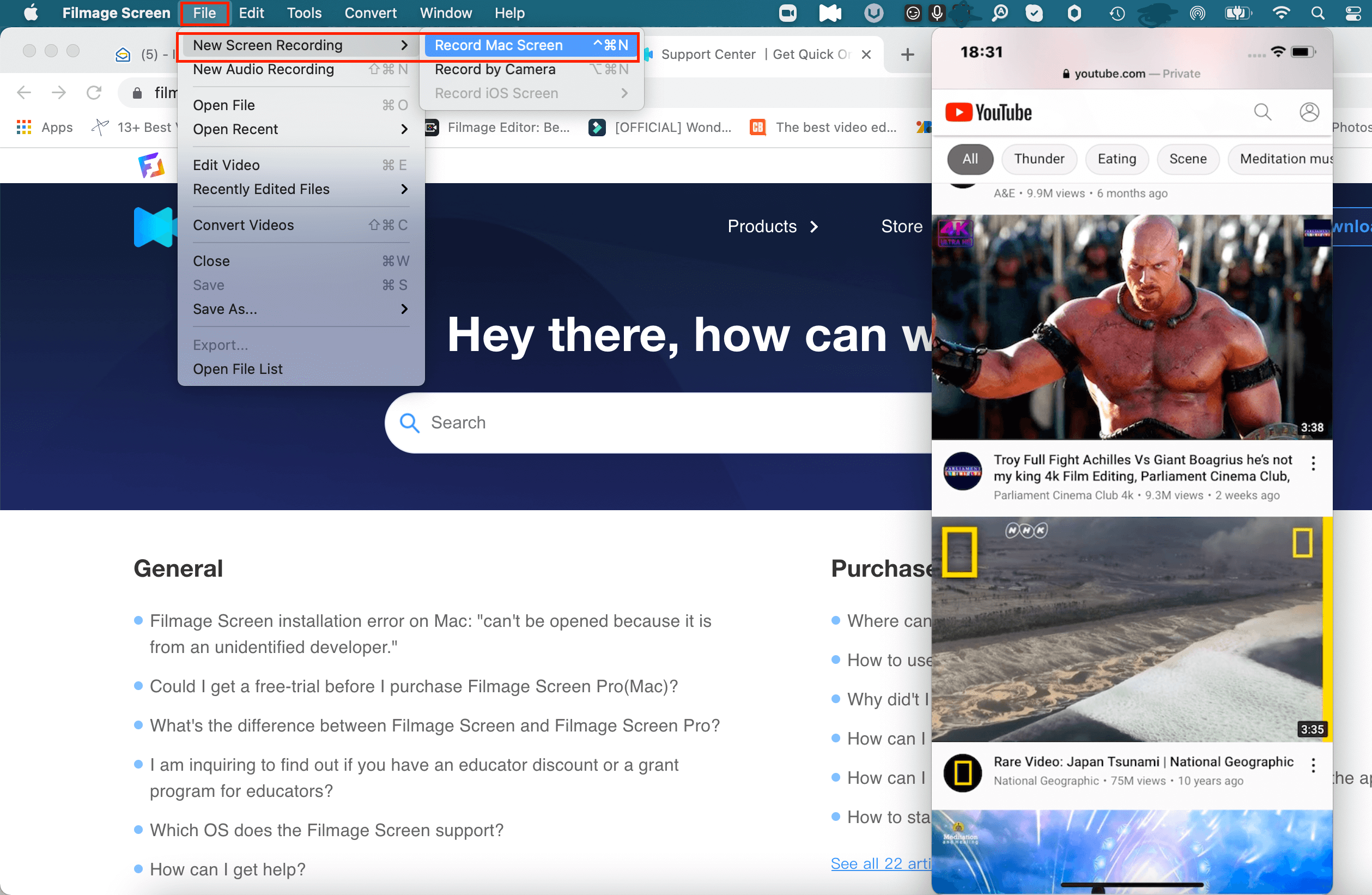The height and width of the screenshot is (895, 1372).
Task: Click the emoji smiley menu bar icon
Action: pyautogui.click(x=913, y=13)
